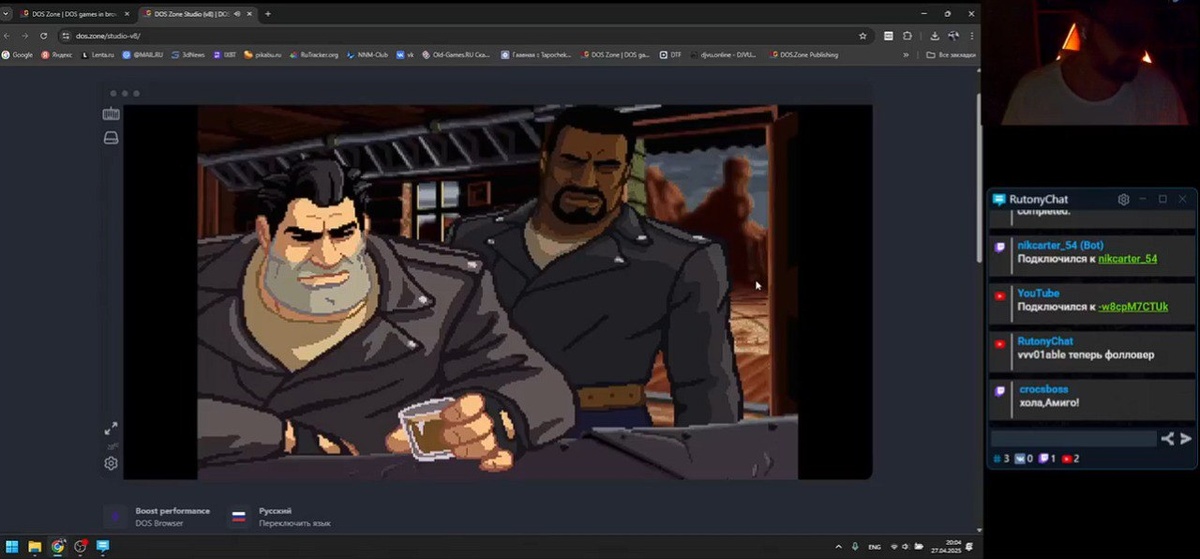Open RutonyChat settings gear
Image resolution: width=1200 pixels, height=559 pixels.
pyautogui.click(x=1123, y=199)
